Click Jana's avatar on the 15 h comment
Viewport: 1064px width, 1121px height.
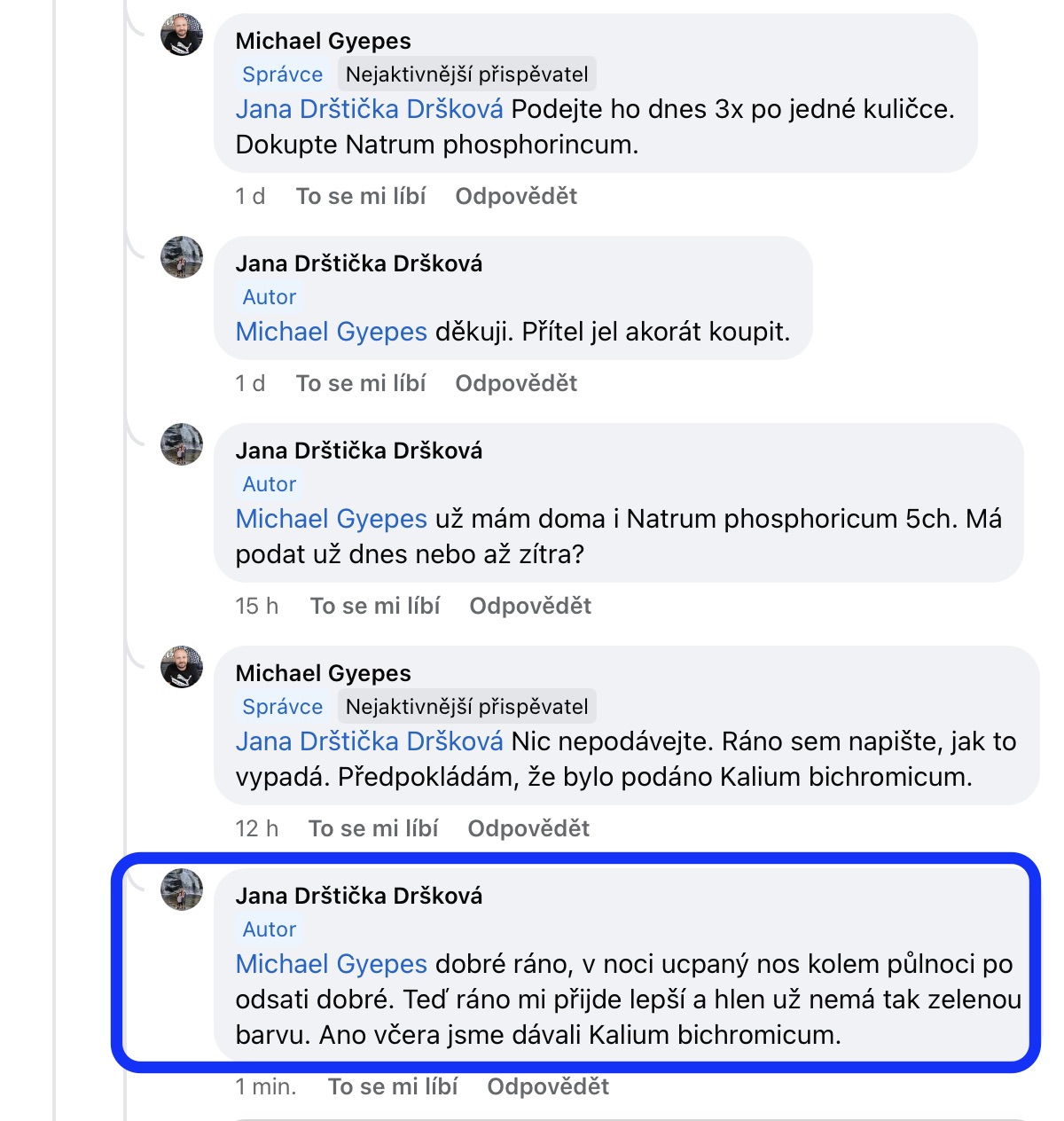point(182,445)
